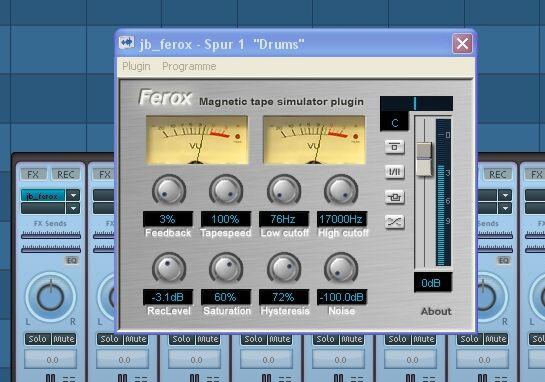Screen dimensions: 545x382
Task: Solo the second mixer channel
Action: point(109,339)
